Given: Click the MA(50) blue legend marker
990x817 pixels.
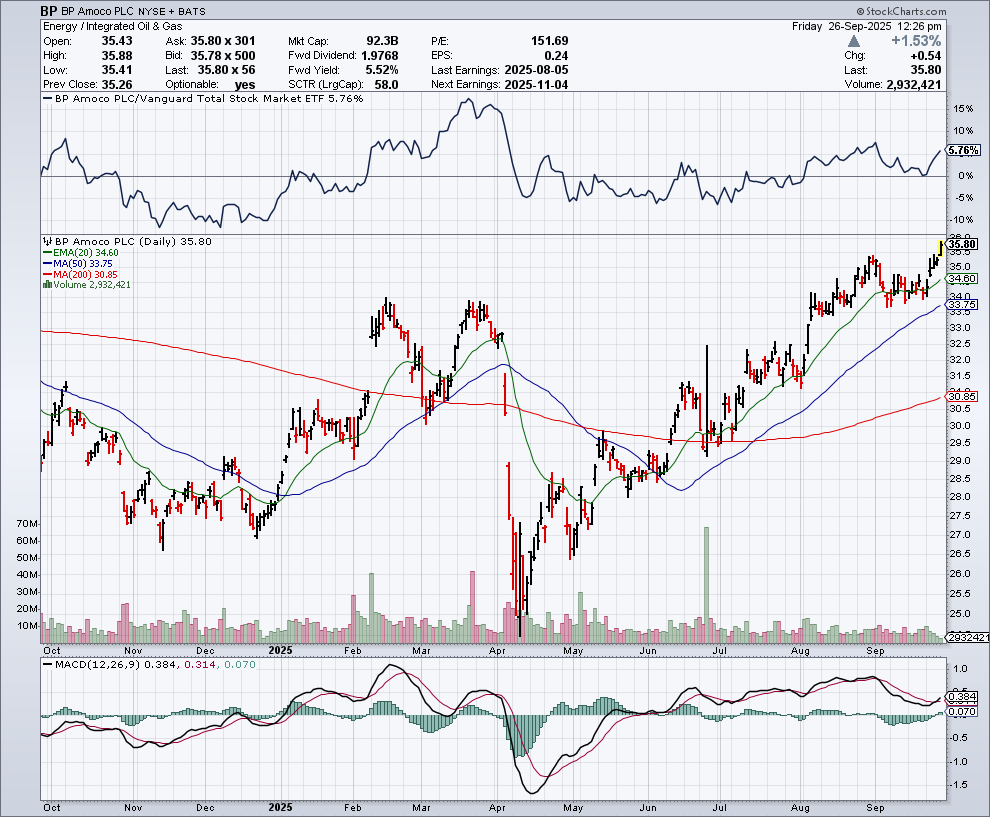Looking at the screenshot, I should tap(45, 265).
